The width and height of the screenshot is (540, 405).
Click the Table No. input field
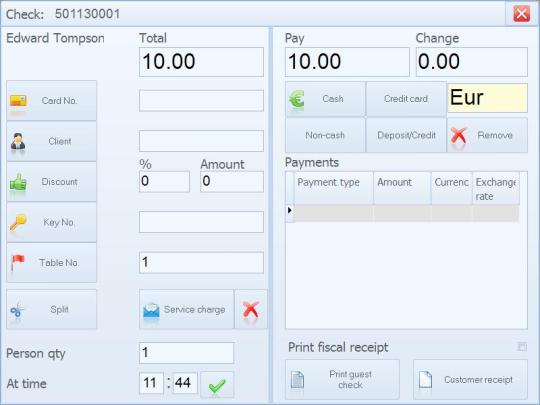pyautogui.click(x=201, y=263)
